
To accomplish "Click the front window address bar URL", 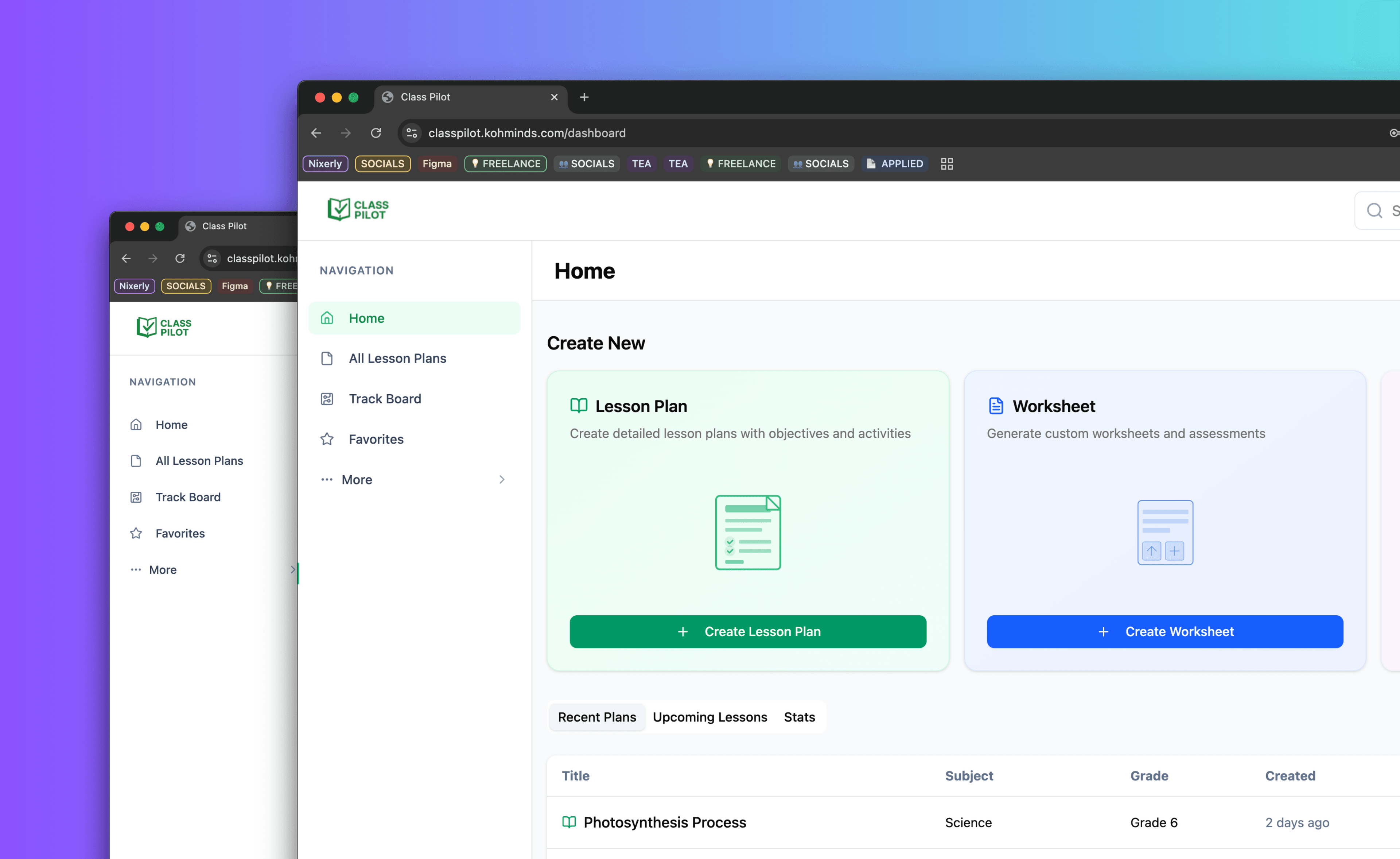I will 527,133.
